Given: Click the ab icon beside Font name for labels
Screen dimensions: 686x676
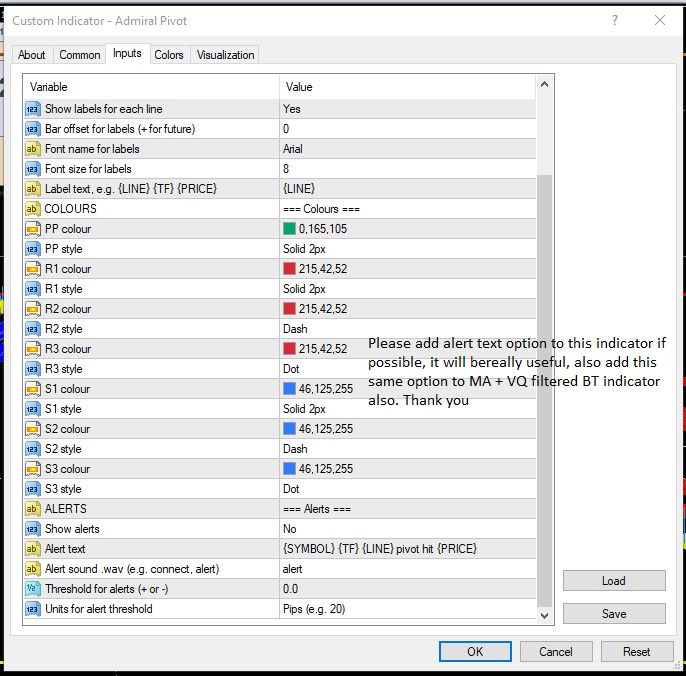Looking at the screenshot, I should tap(33, 149).
